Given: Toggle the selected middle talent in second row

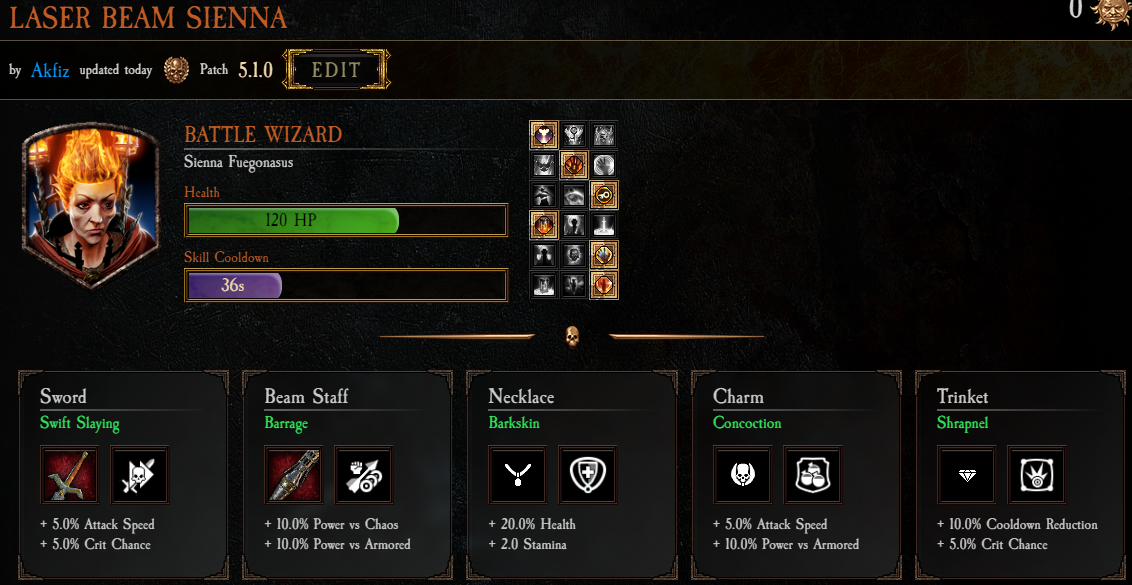Looking at the screenshot, I should [x=573, y=165].
